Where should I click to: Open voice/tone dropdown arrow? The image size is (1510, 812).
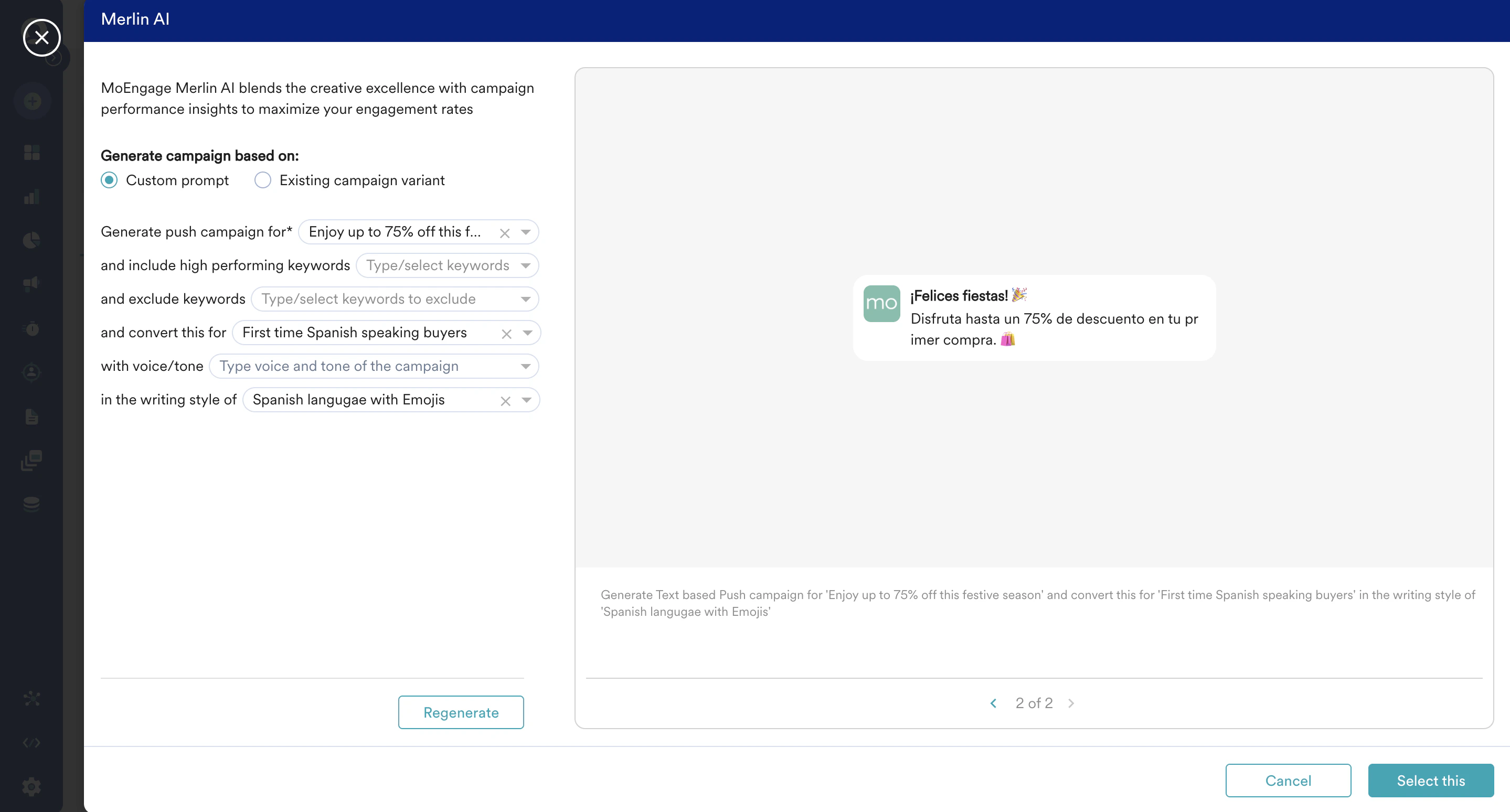[526, 366]
